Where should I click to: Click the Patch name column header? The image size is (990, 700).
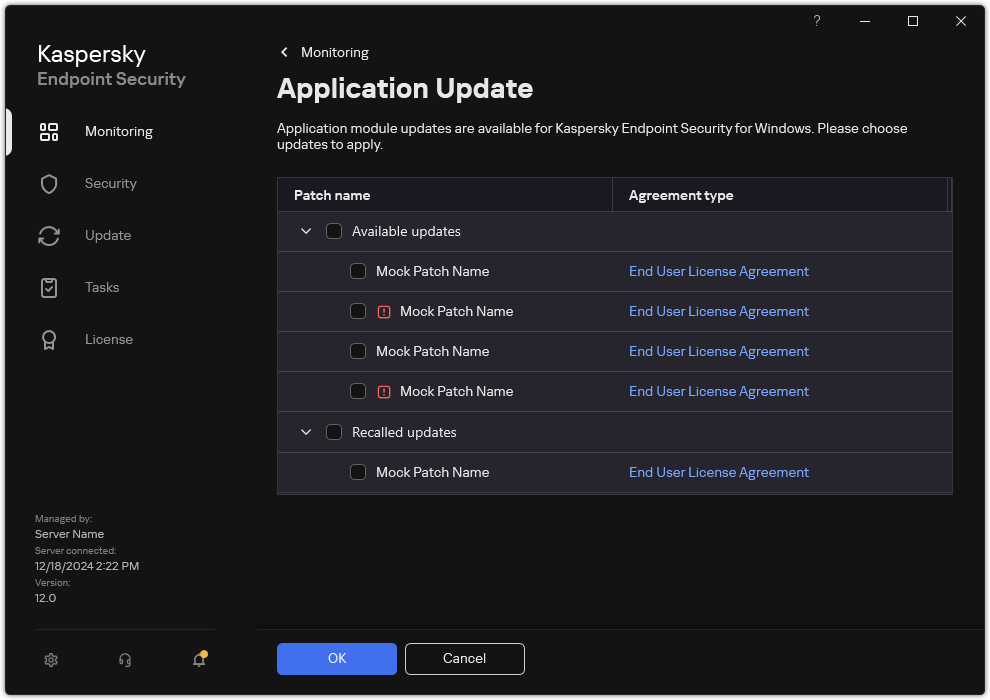tap(332, 195)
